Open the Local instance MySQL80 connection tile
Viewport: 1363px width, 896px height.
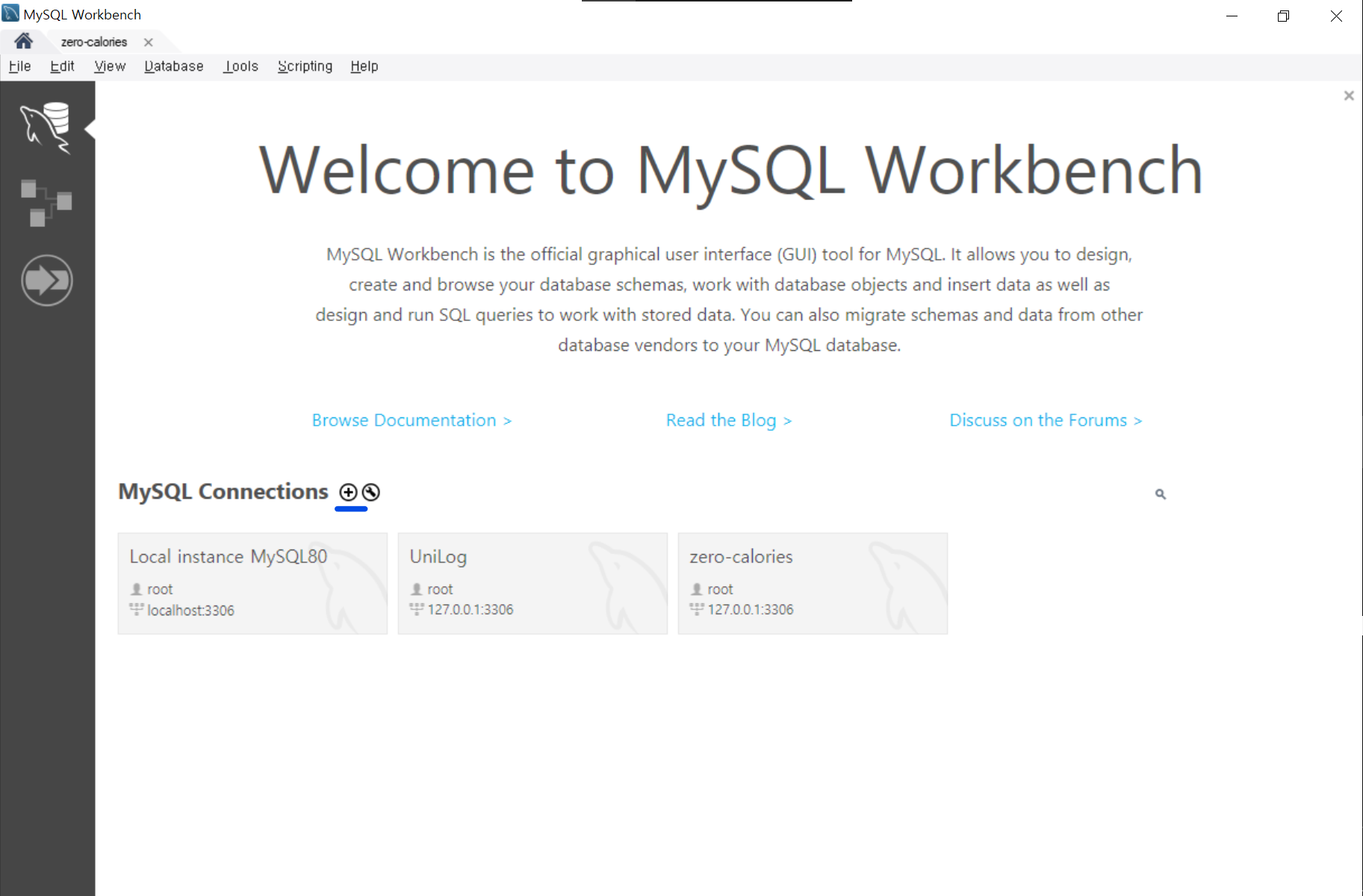(x=252, y=583)
